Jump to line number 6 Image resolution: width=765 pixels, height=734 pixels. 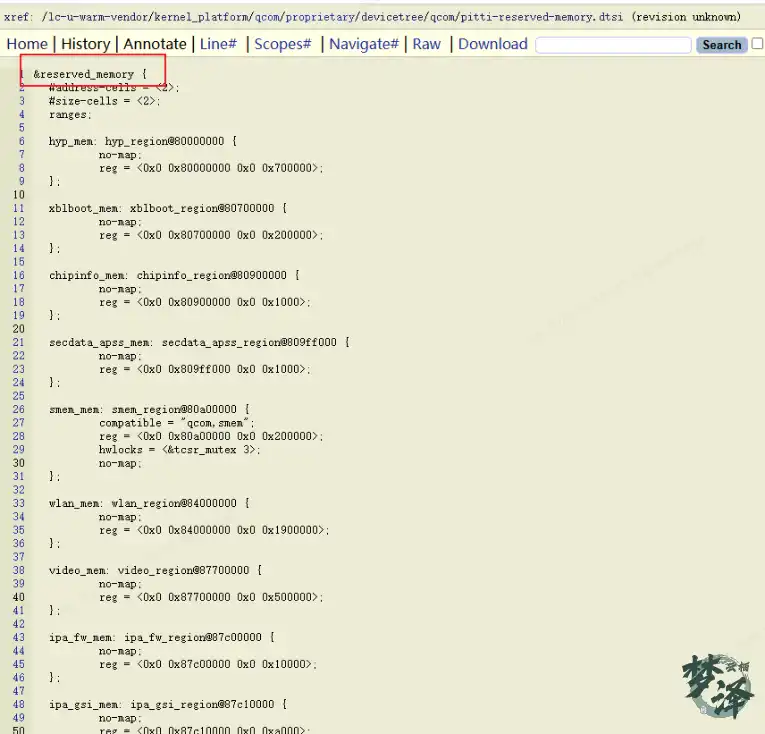coord(21,142)
